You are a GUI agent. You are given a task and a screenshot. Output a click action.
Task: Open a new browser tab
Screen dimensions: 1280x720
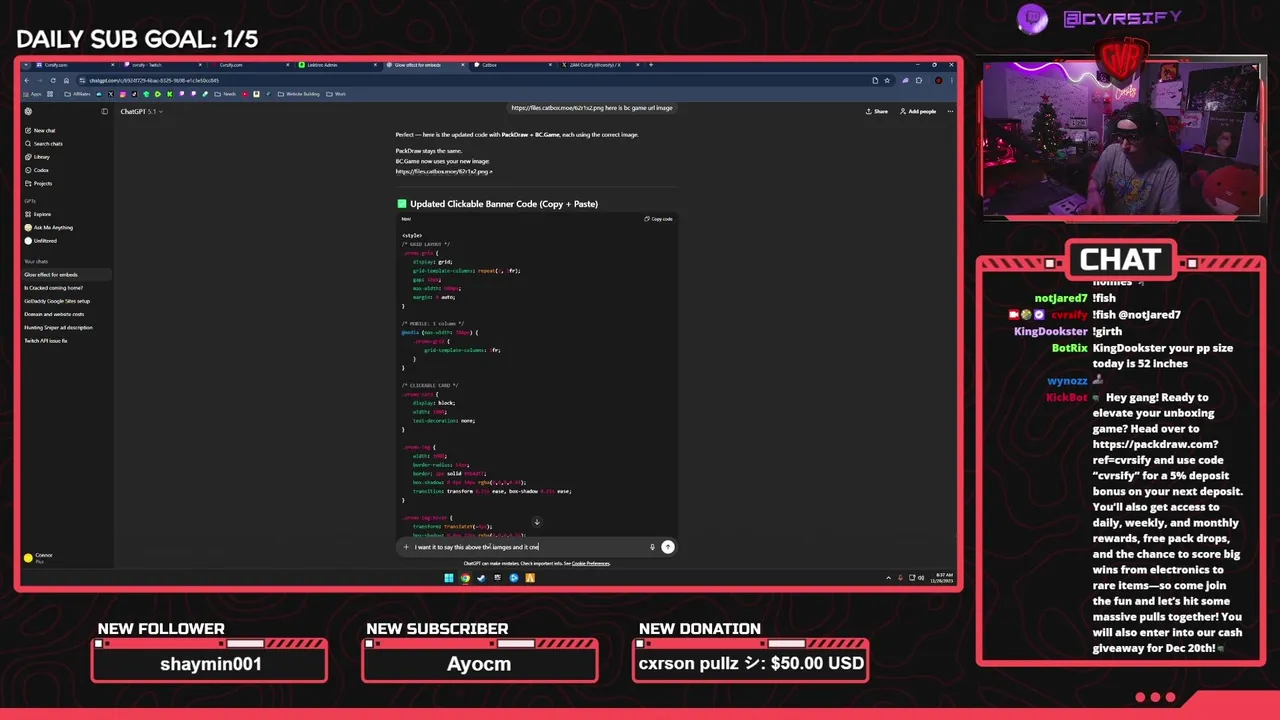(x=652, y=65)
